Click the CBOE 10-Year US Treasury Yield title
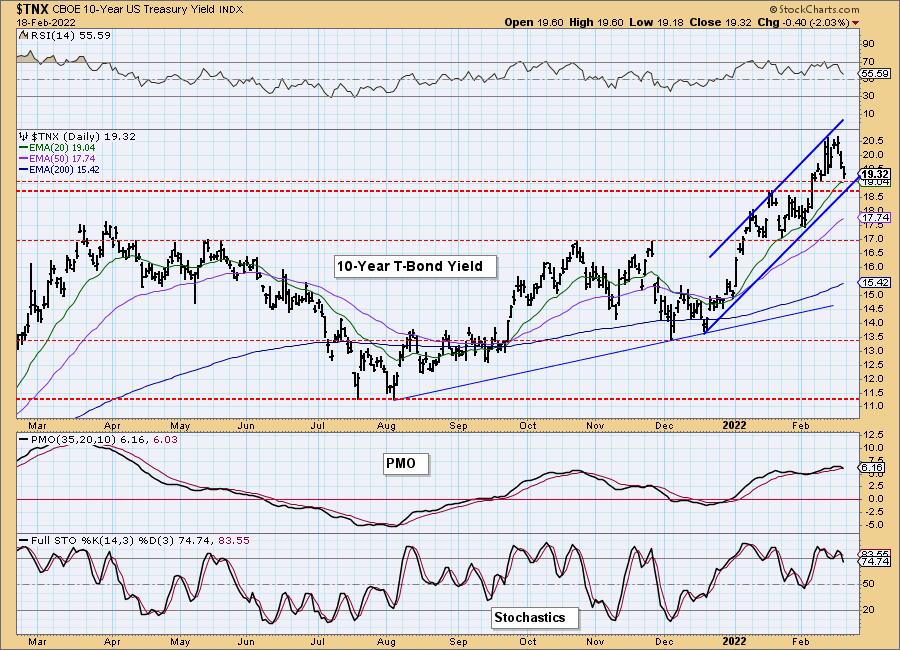Screen dimensions: 900x650 [x=134, y=10]
